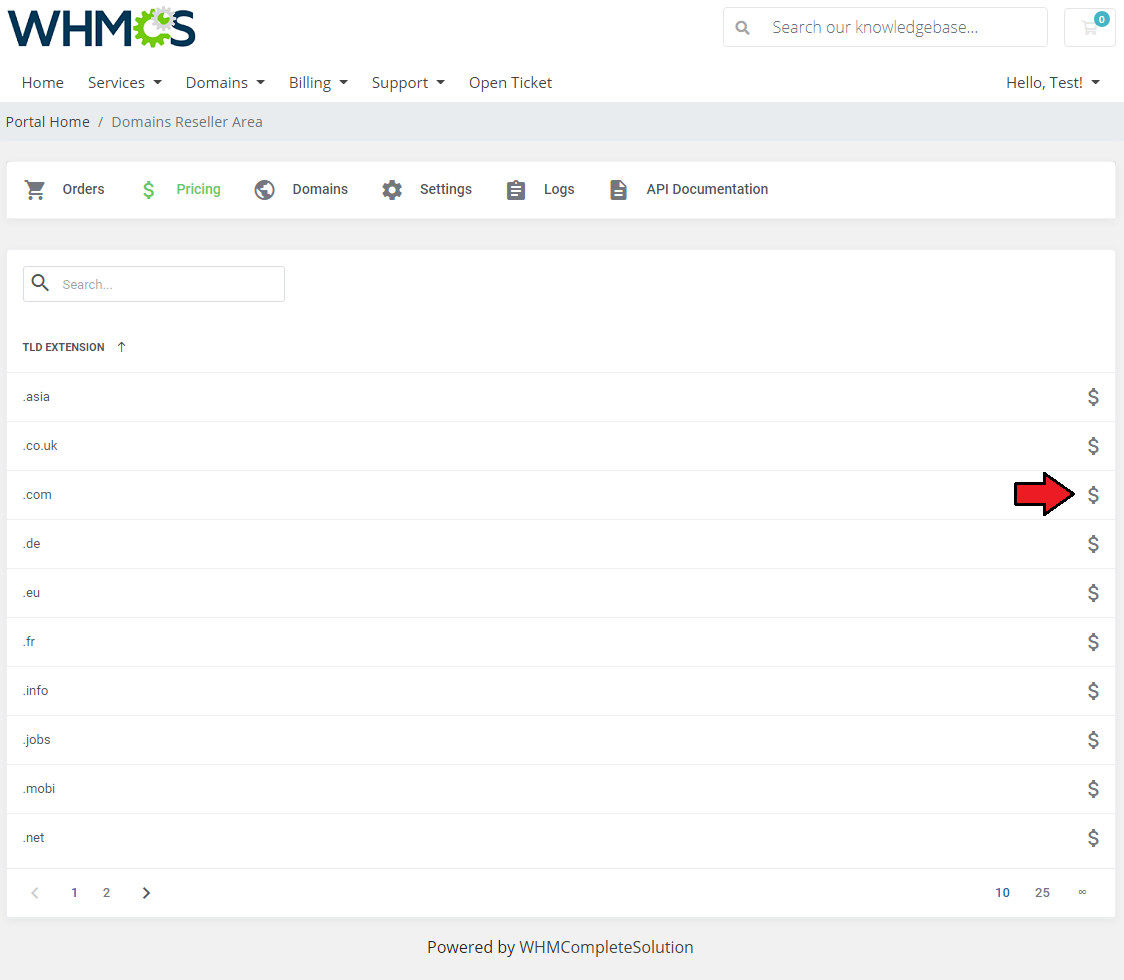1124x980 pixels.
Task: Select the .de row text
Action: tap(32, 543)
